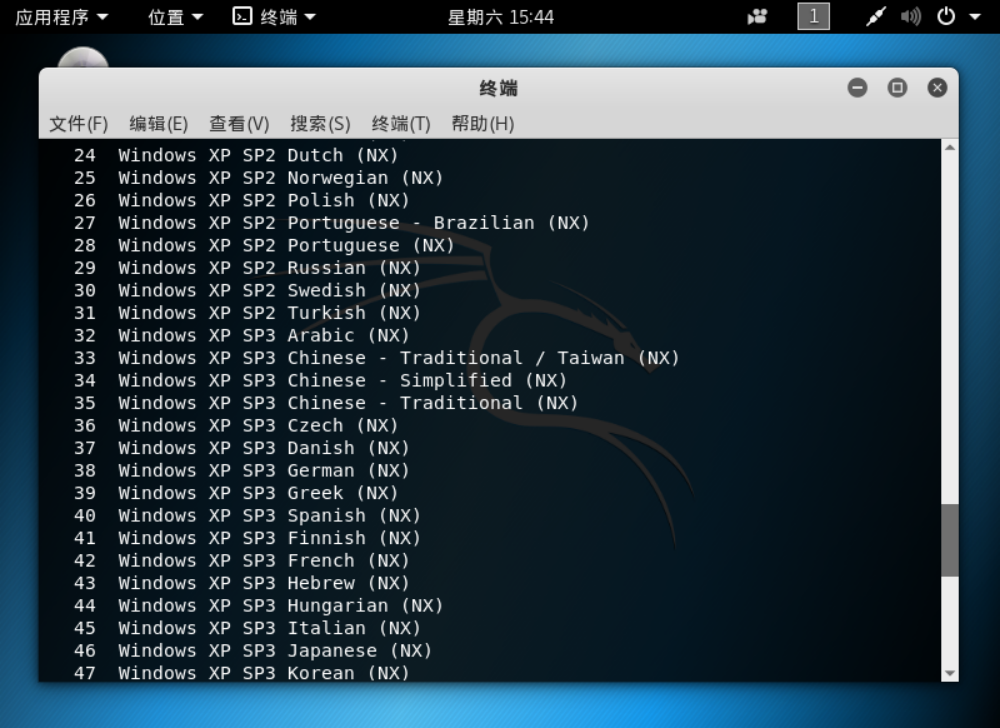Click line 31 SP2 Turkish
The width and height of the screenshot is (1000, 728).
pos(247,312)
